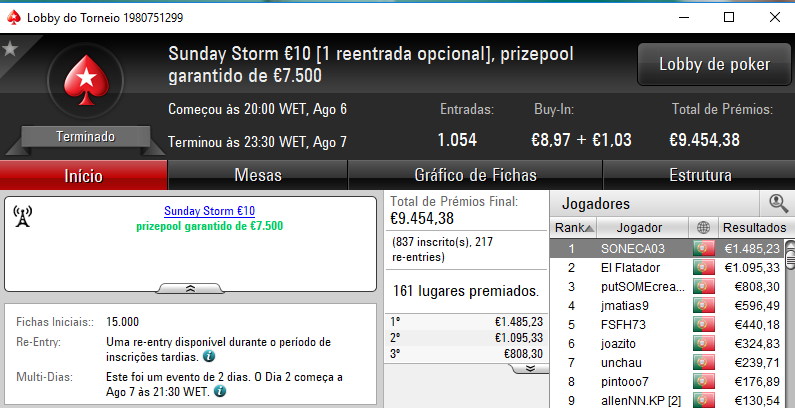Select player allenNN.KP [2] row

point(668,400)
